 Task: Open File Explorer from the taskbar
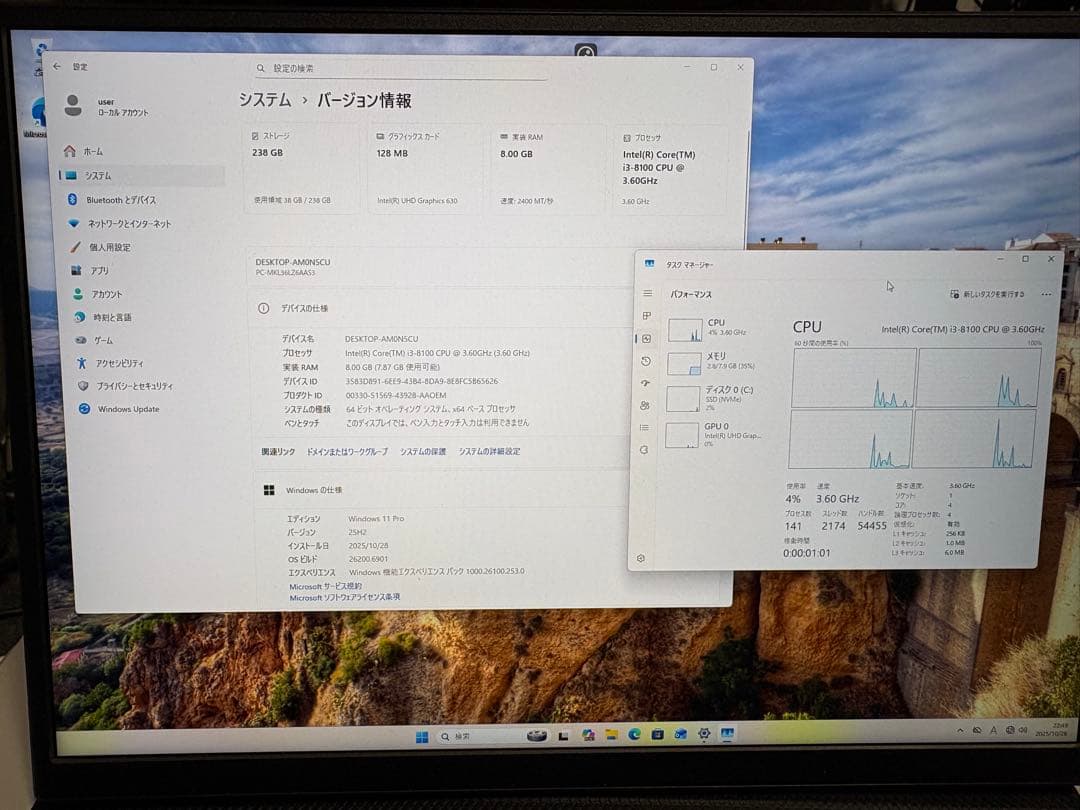point(611,733)
